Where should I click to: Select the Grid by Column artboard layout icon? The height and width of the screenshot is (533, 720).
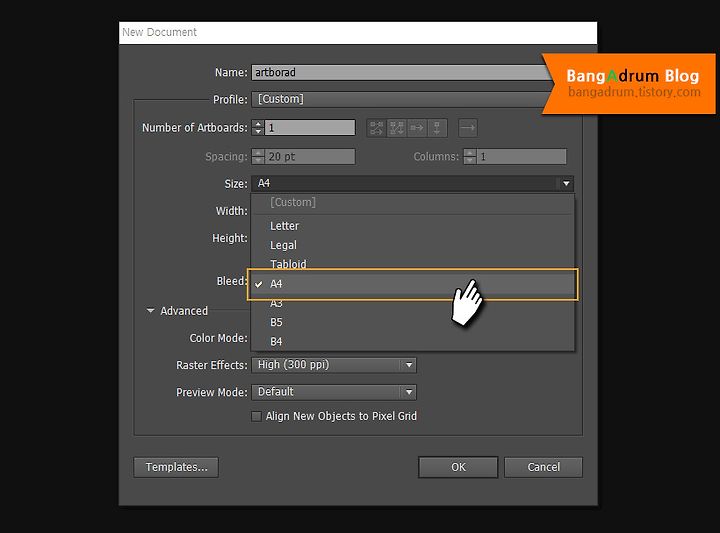[397, 128]
